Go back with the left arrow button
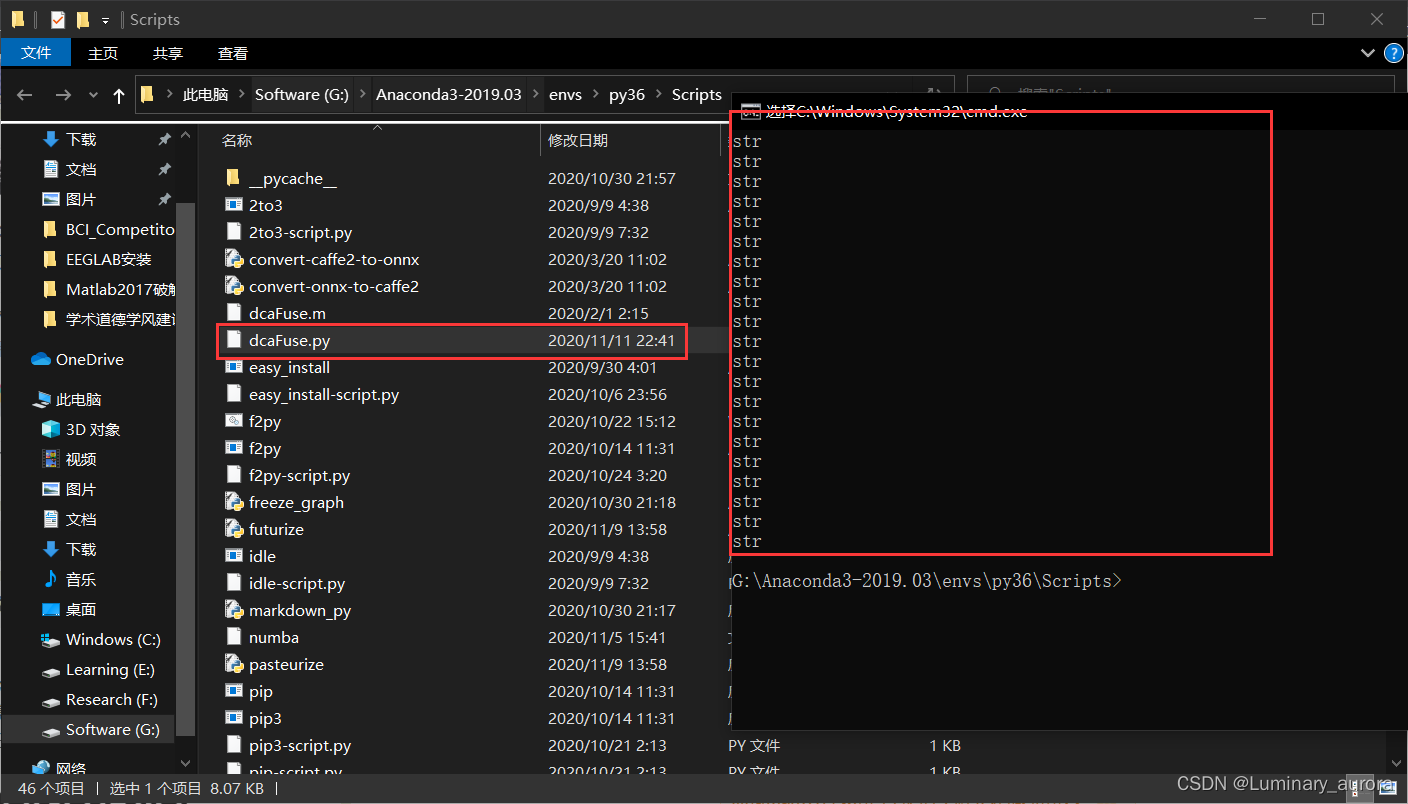1408x804 pixels. coord(25,95)
